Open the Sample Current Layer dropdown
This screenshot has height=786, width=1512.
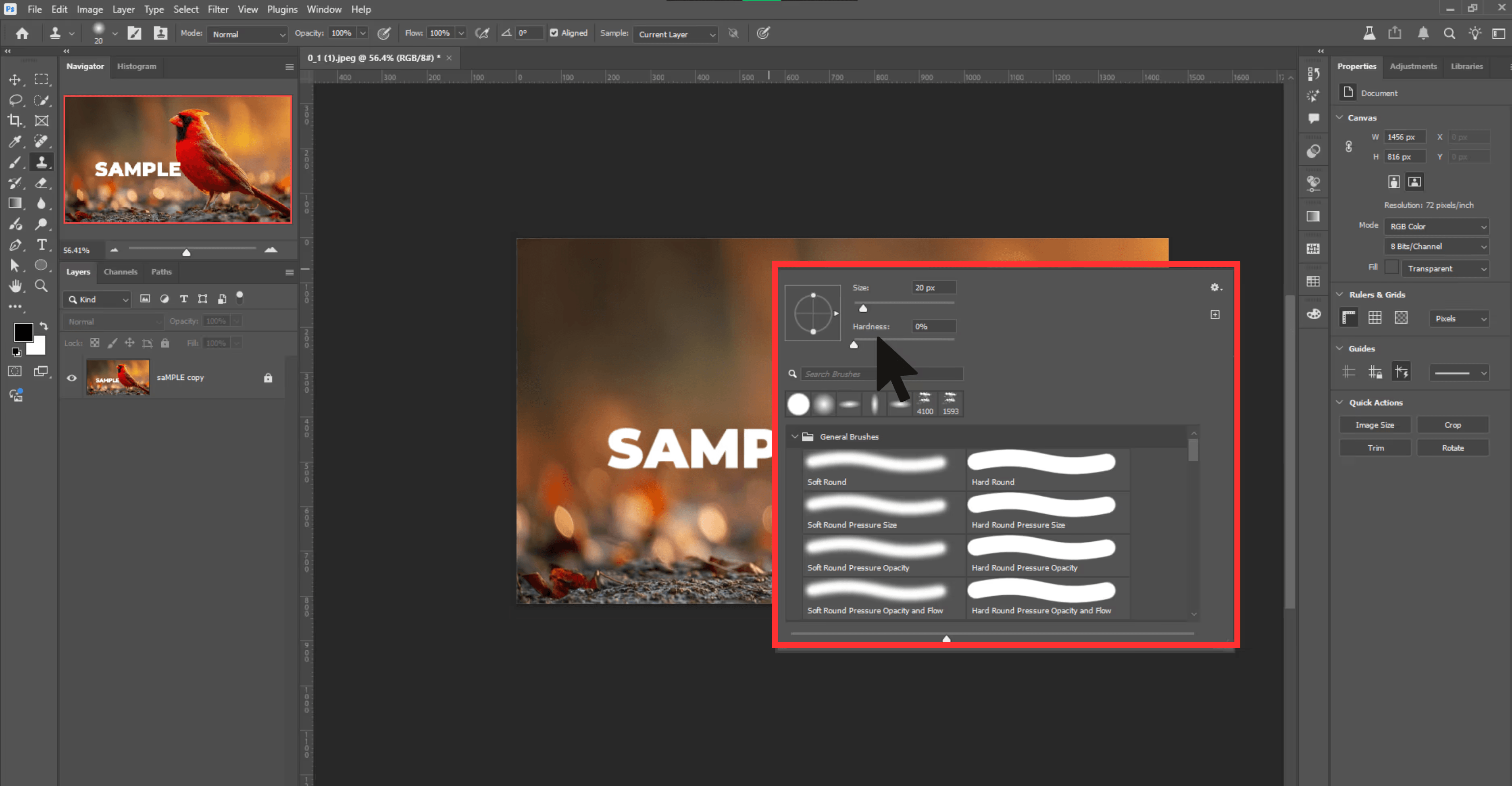point(676,35)
